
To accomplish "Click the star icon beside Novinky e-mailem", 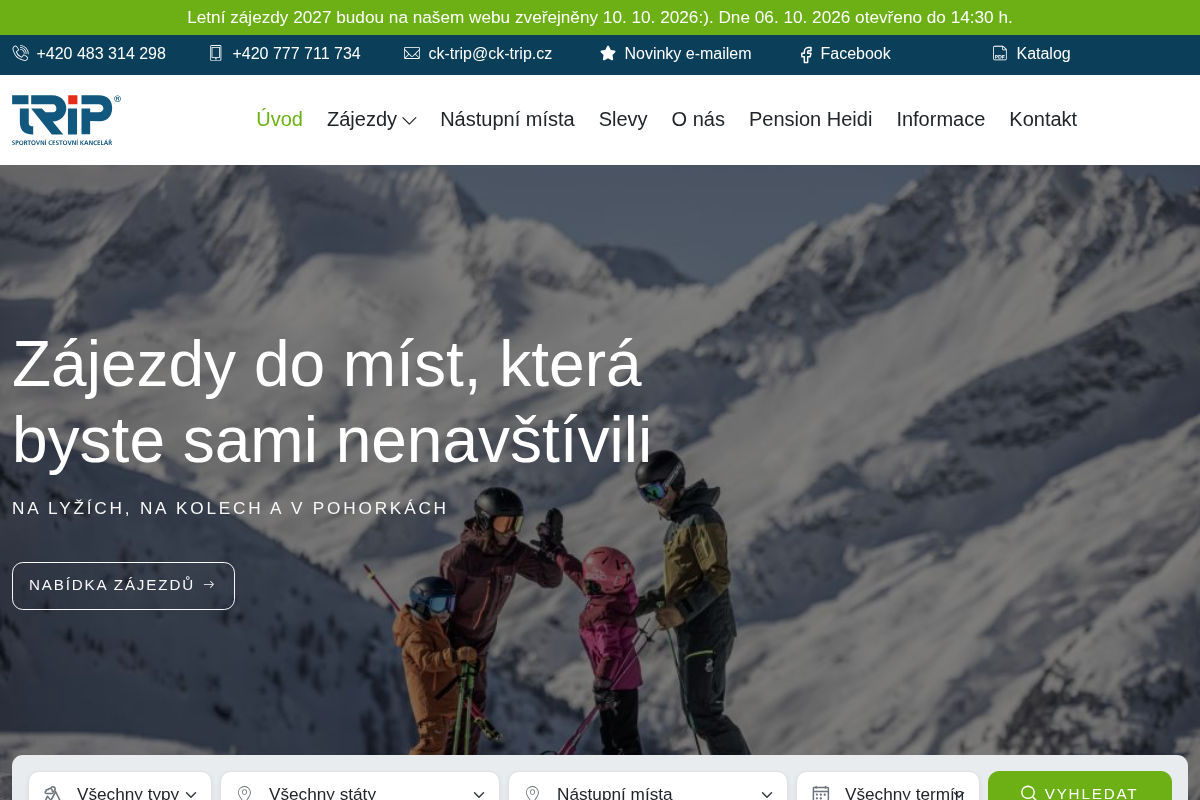I will point(608,54).
